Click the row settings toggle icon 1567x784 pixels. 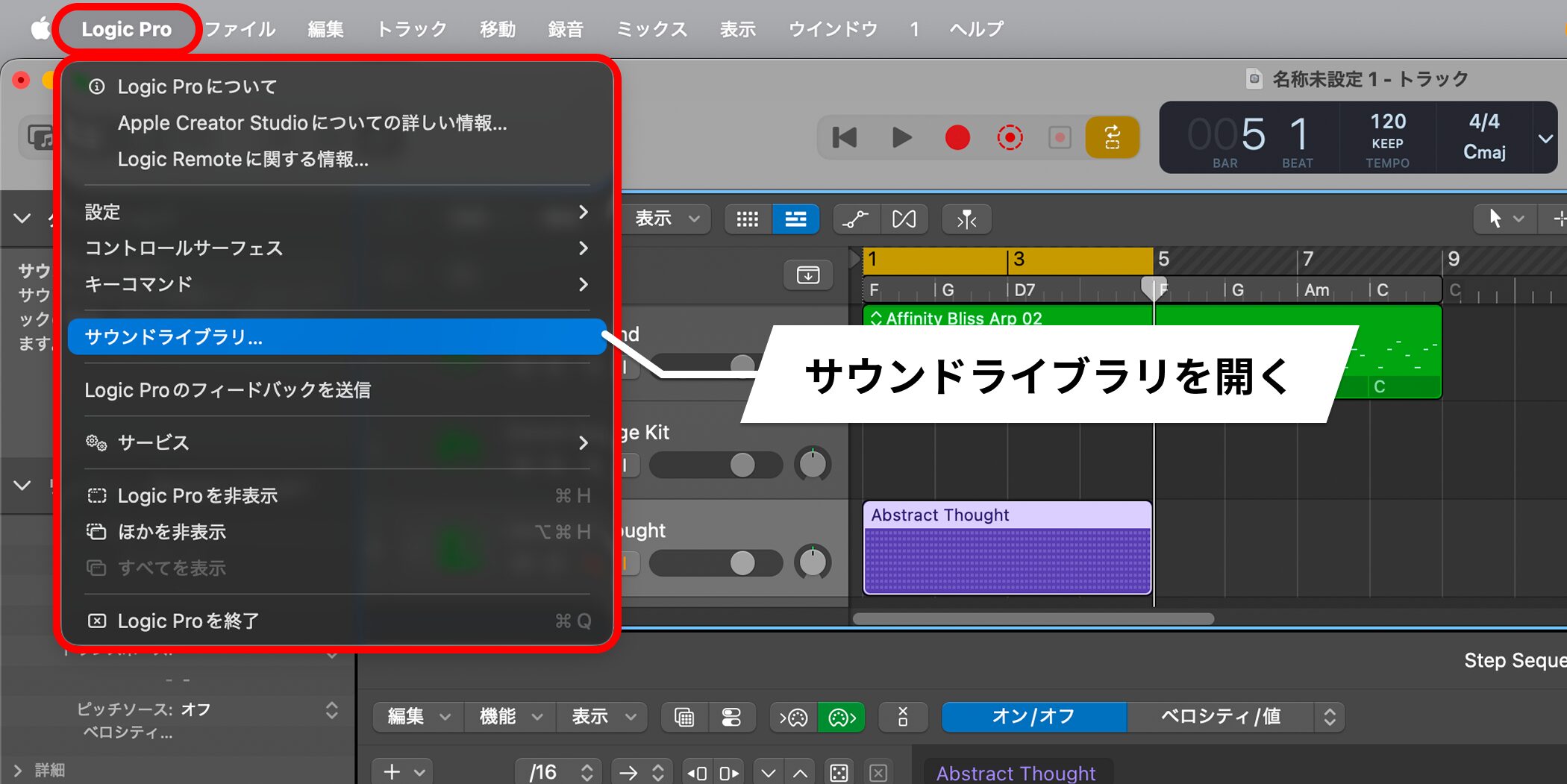[x=731, y=718]
